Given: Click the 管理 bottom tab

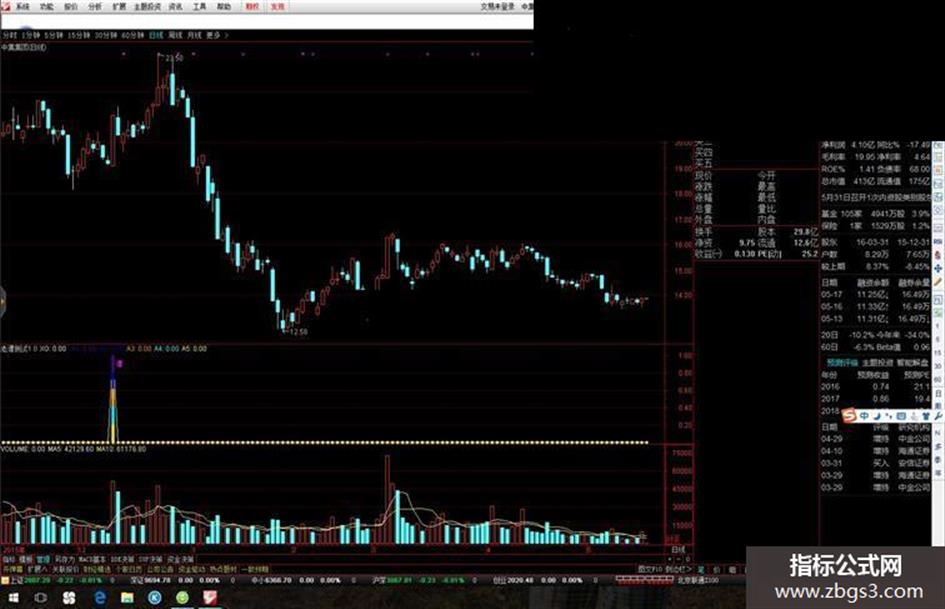Looking at the screenshot, I should 43,560.
